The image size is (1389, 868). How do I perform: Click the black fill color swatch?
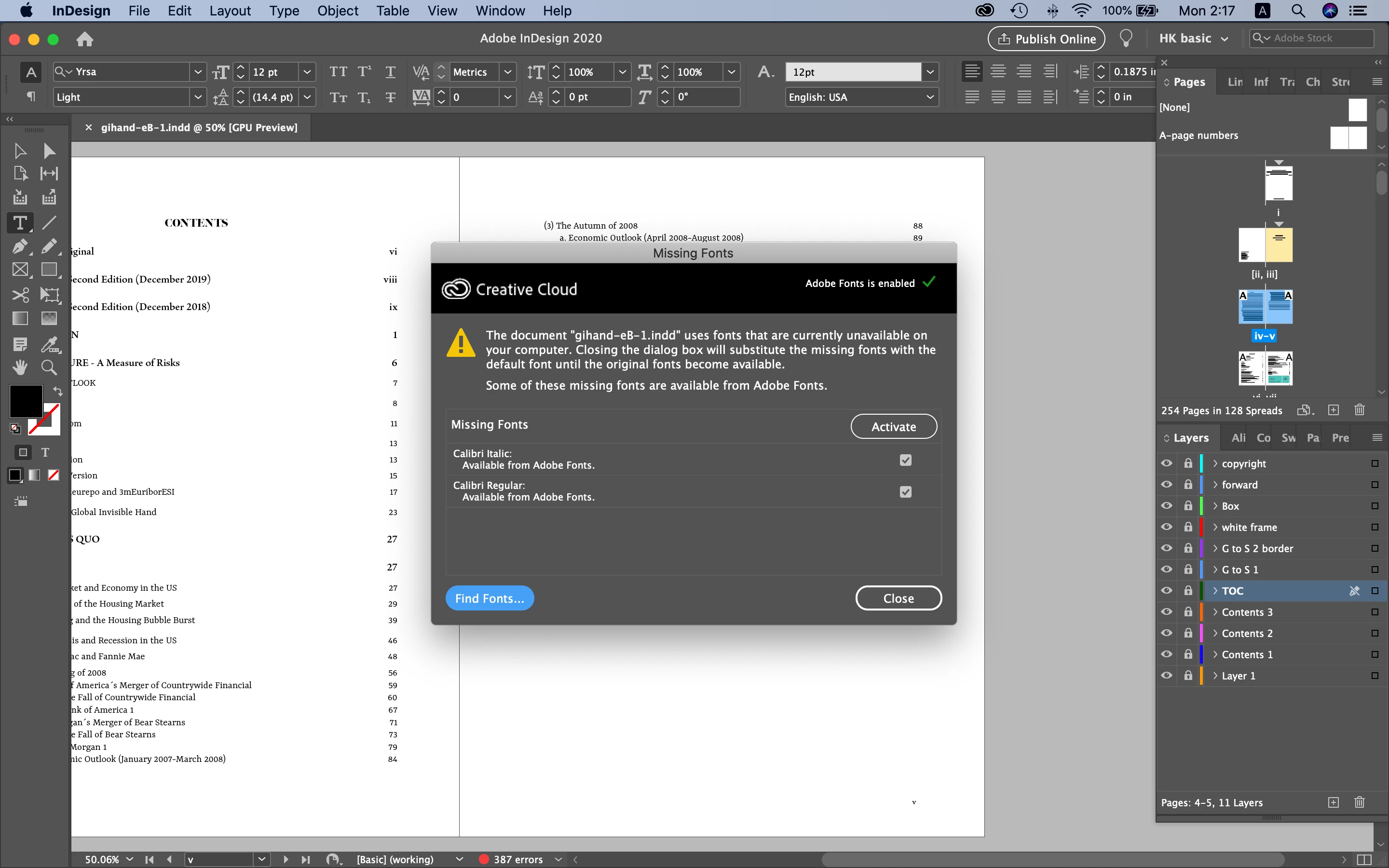pos(26,401)
